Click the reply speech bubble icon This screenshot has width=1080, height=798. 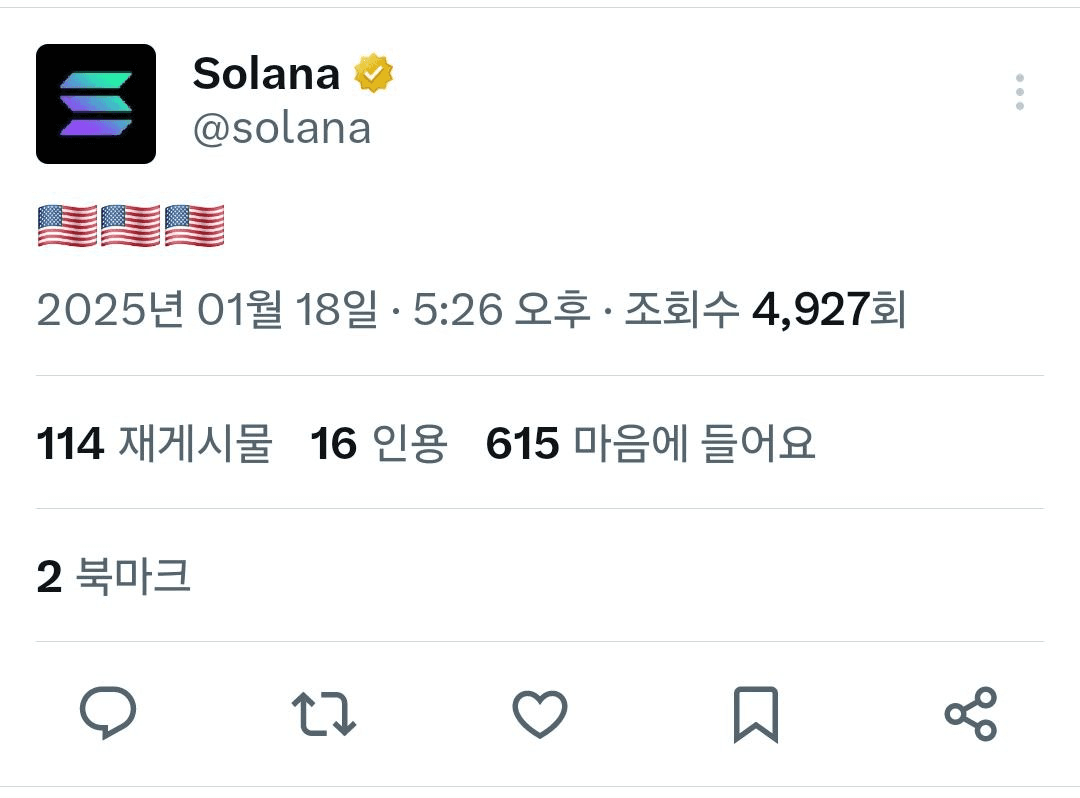coord(108,713)
